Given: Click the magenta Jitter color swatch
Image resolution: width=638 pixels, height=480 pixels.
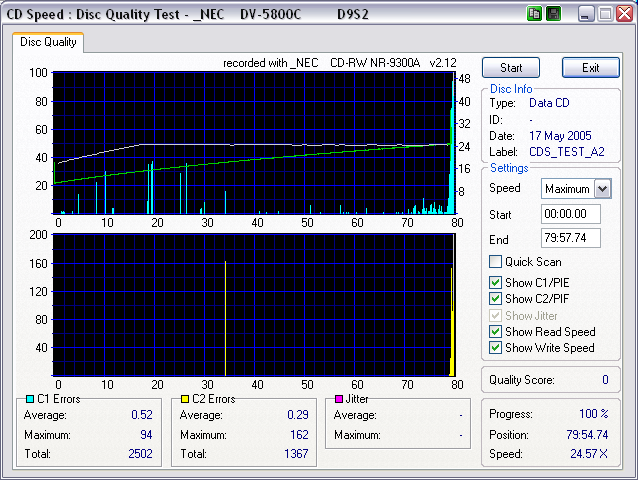Looking at the screenshot, I should click(339, 399).
